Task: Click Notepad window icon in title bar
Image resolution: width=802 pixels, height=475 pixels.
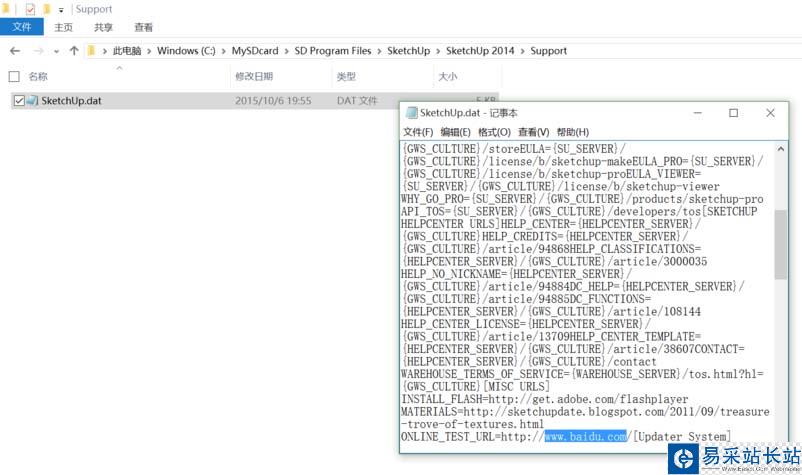Action: (411, 113)
